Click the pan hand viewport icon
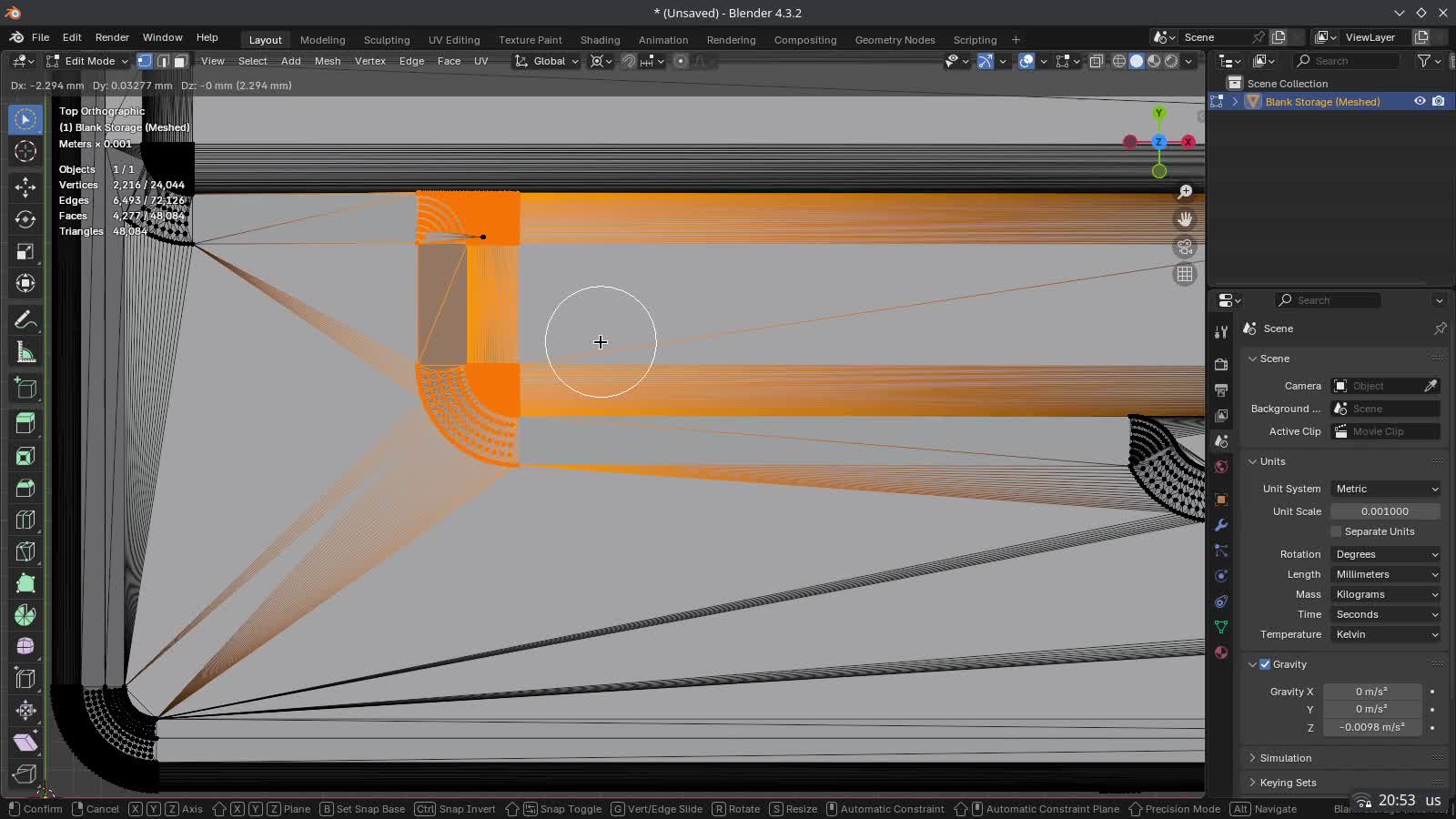This screenshot has height=819, width=1456. click(x=1185, y=219)
